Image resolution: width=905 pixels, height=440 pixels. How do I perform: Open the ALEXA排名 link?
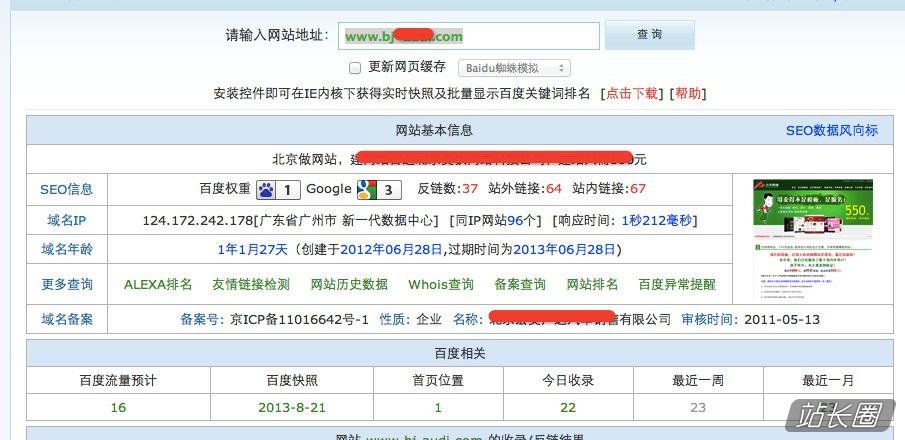[x=158, y=284]
